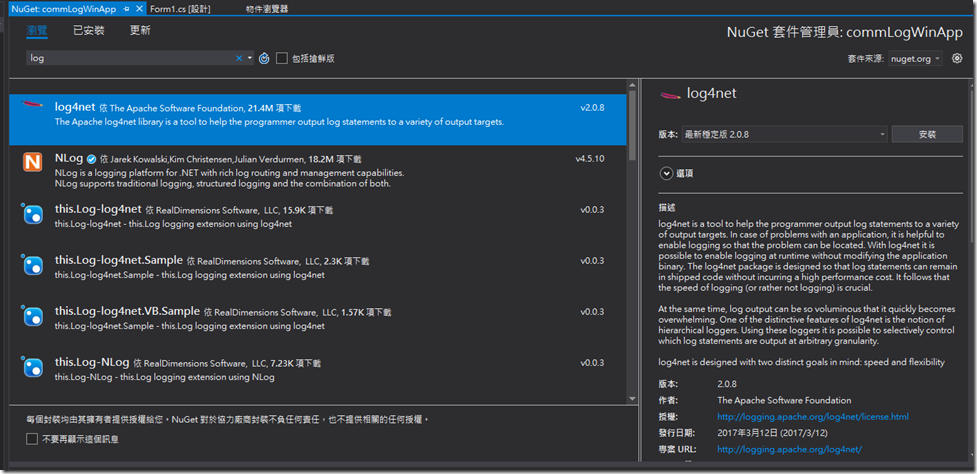Click the Install (安裝) button
Image resolution: width=977 pixels, height=474 pixels.
point(927,134)
